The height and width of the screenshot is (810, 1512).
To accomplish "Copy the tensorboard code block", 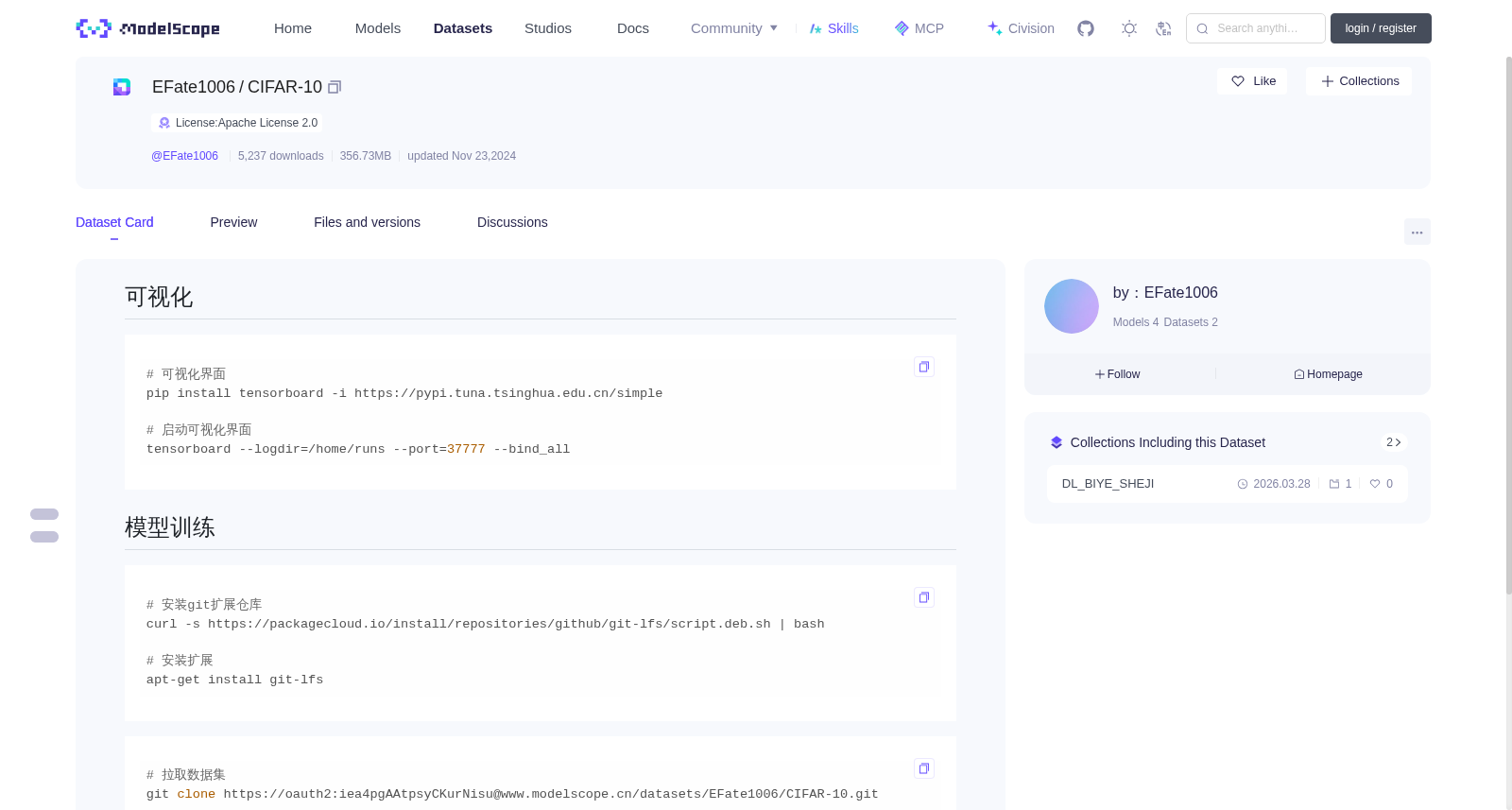I will pos(924,367).
